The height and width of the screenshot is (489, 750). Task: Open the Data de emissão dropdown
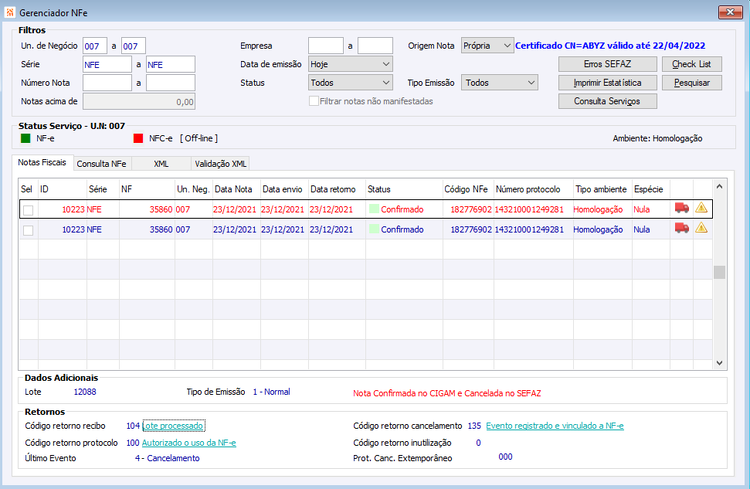tap(351, 64)
